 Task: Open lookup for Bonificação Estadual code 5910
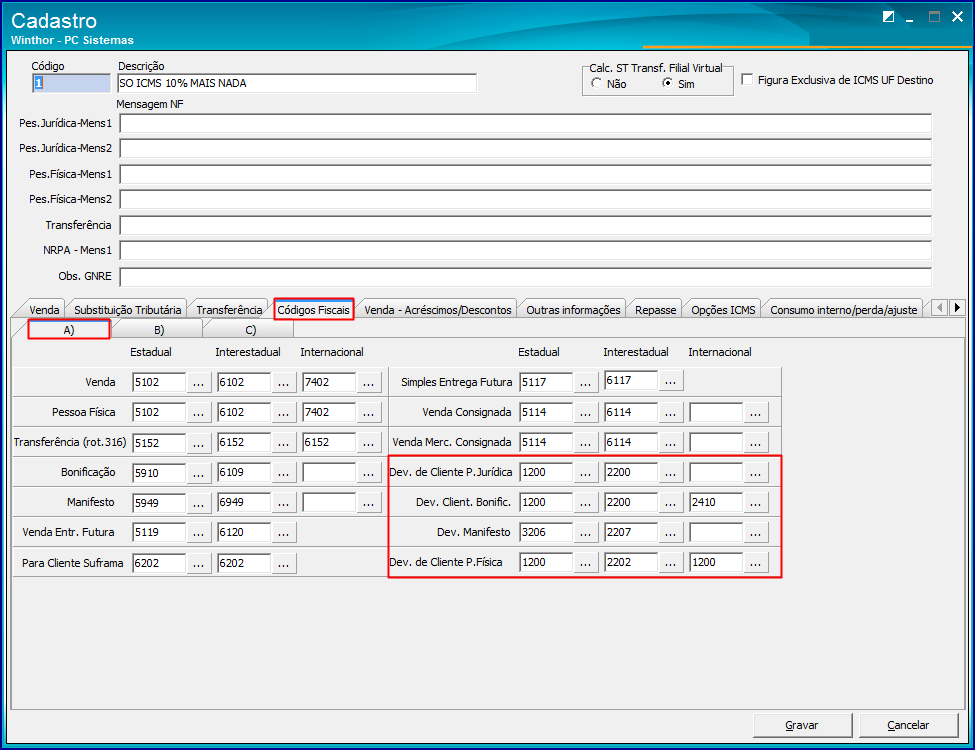198,473
